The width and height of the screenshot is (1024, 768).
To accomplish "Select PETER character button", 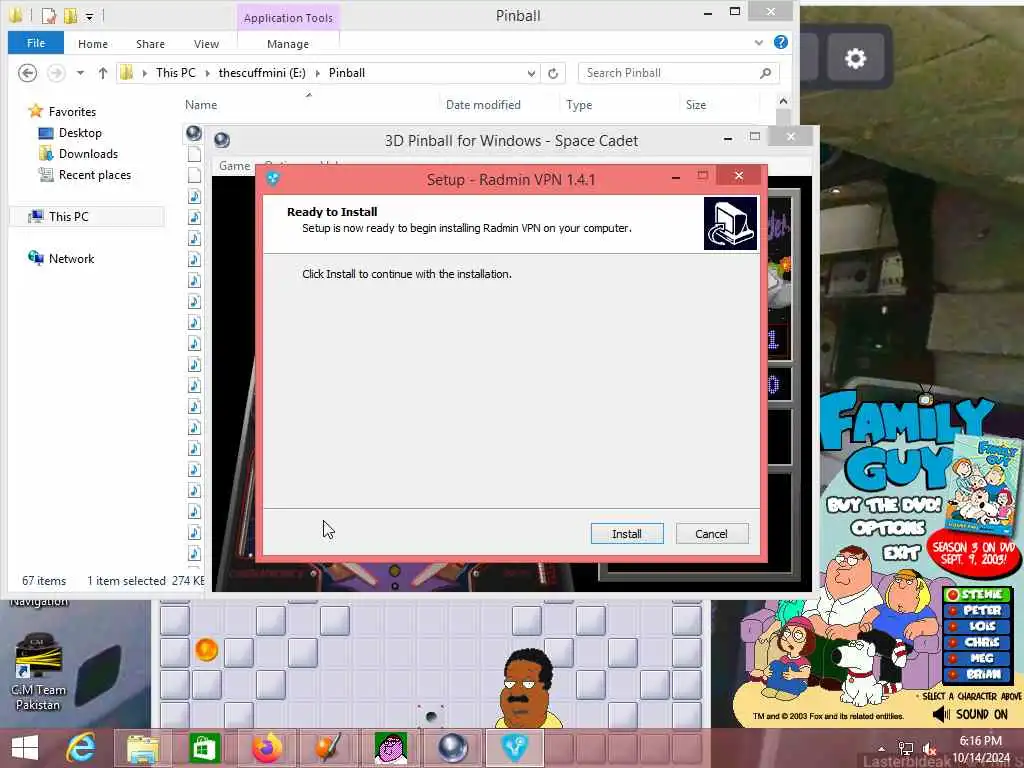I will coord(978,610).
